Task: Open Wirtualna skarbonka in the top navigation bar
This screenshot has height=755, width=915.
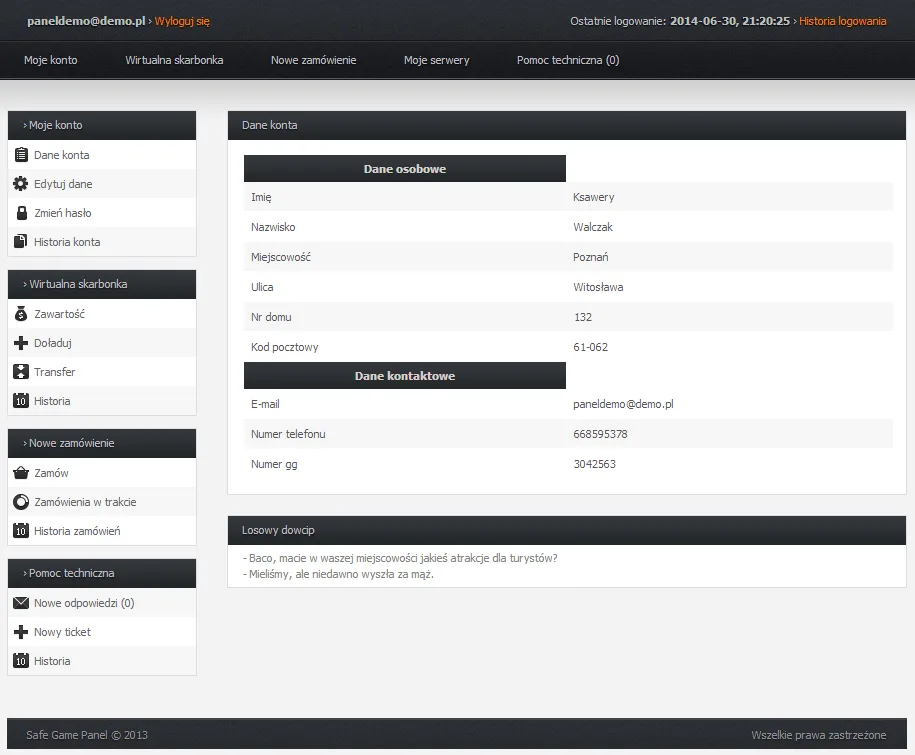Action: (x=174, y=60)
